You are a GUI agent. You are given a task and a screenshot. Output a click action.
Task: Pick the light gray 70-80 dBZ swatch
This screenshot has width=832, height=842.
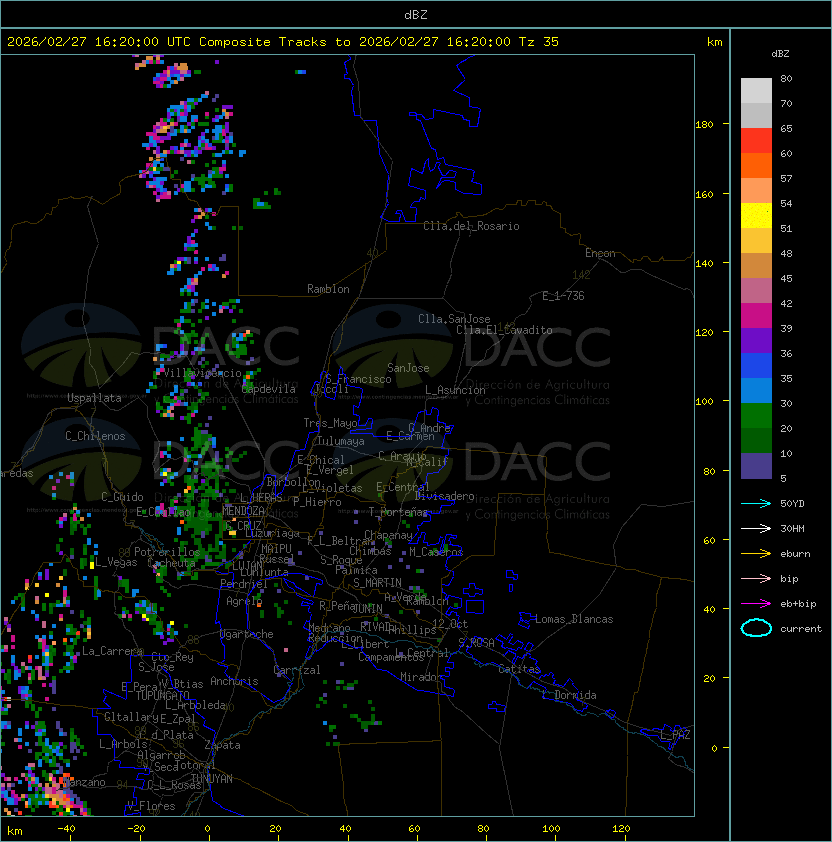pyautogui.click(x=756, y=91)
